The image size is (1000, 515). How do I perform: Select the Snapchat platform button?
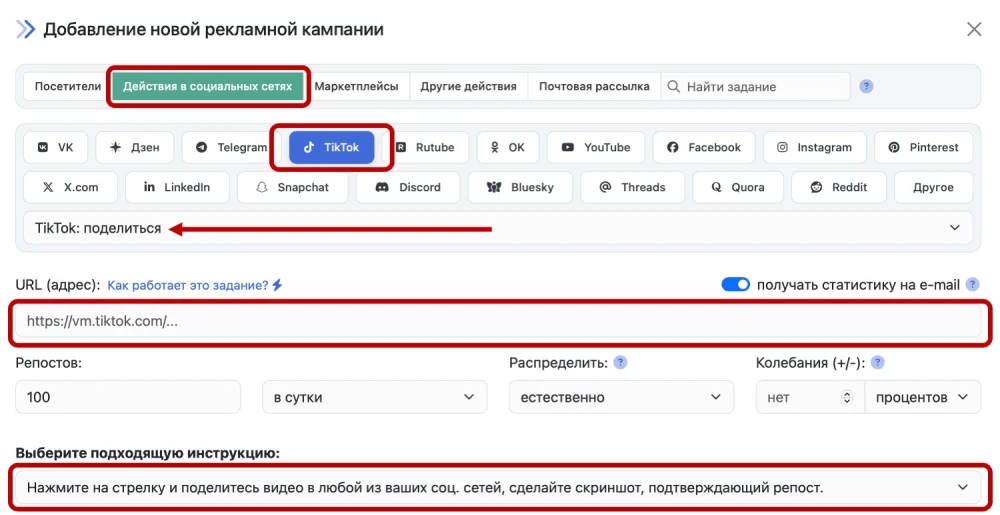[x=293, y=187]
